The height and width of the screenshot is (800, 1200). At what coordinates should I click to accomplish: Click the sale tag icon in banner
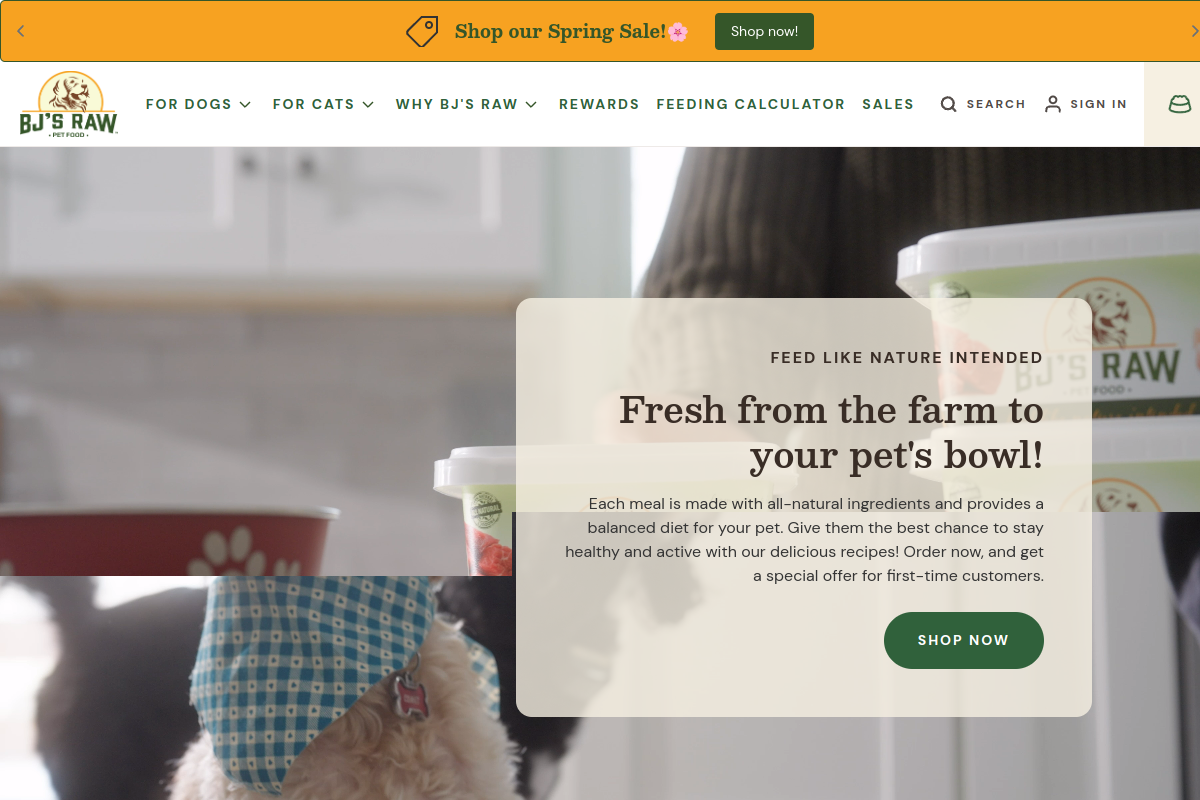pyautogui.click(x=422, y=31)
